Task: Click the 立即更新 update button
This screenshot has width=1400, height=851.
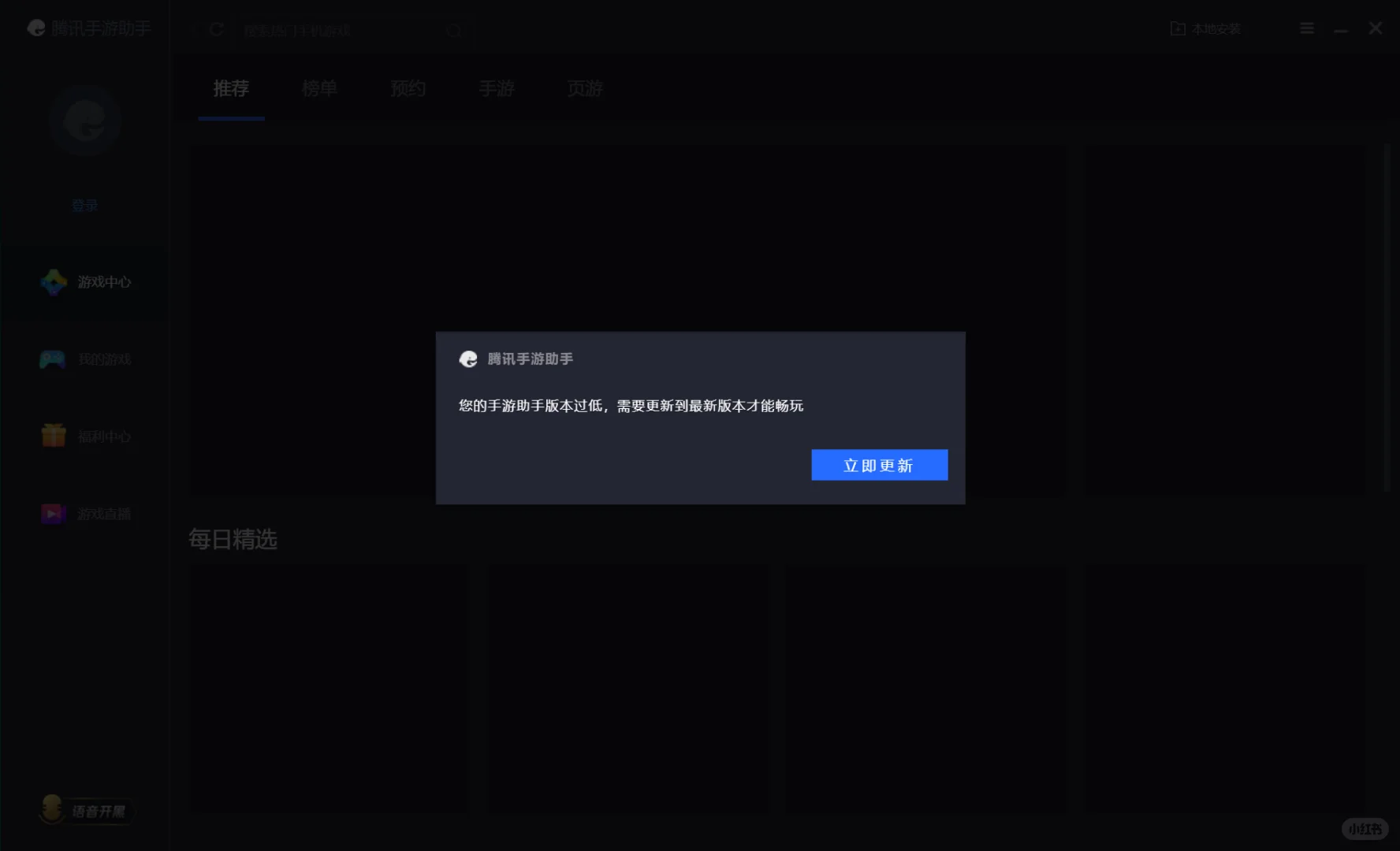Action: pos(879,465)
